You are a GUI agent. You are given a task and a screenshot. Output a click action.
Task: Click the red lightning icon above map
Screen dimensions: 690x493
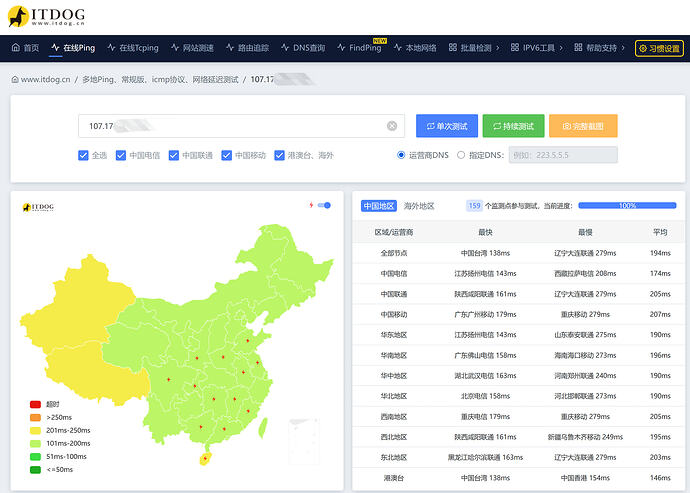click(311, 205)
